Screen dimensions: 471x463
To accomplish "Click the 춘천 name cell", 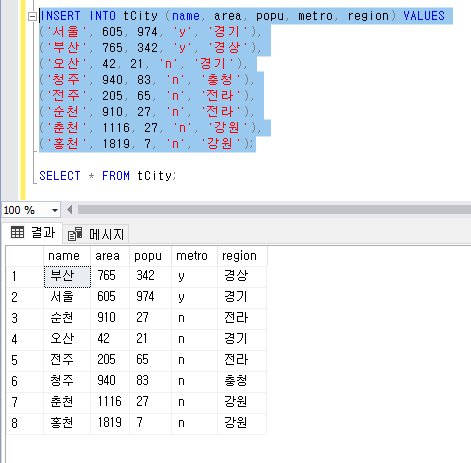I will click(67, 403).
